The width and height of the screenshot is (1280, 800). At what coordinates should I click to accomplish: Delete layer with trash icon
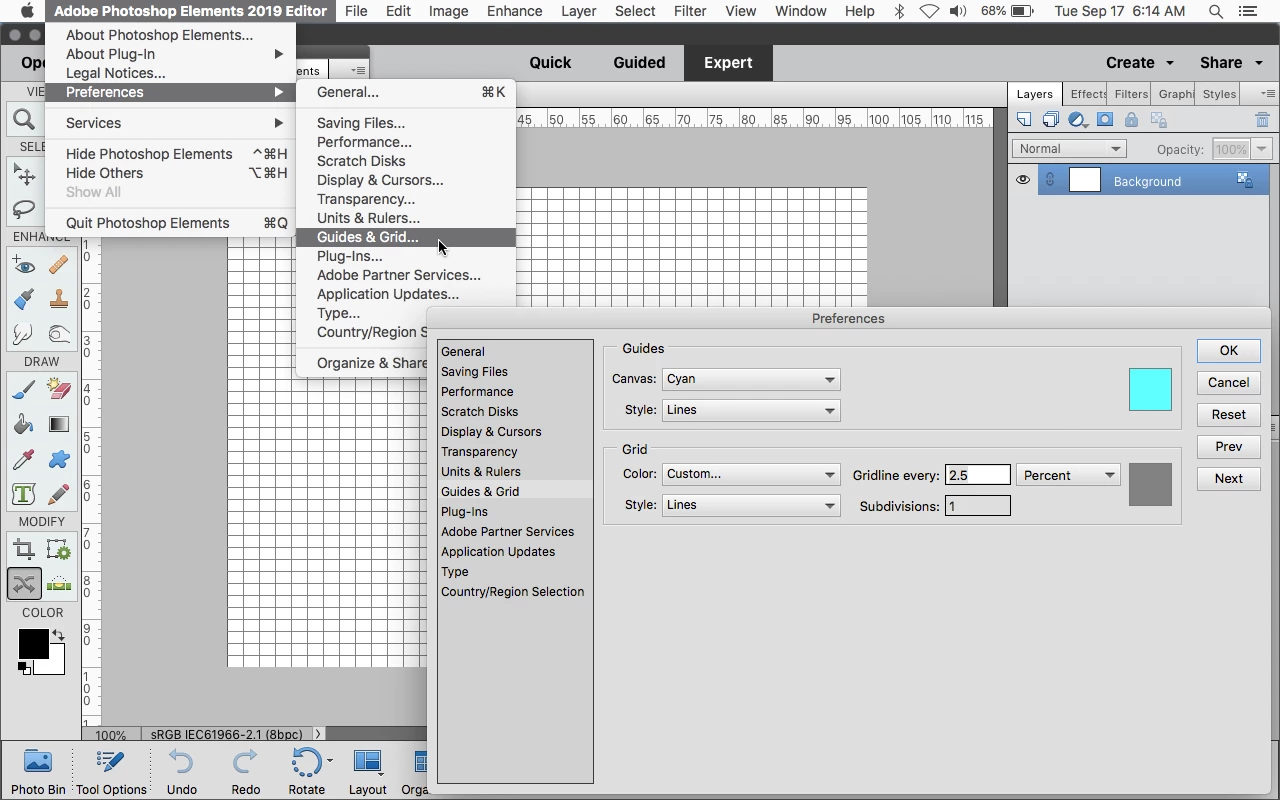pyautogui.click(x=1262, y=120)
